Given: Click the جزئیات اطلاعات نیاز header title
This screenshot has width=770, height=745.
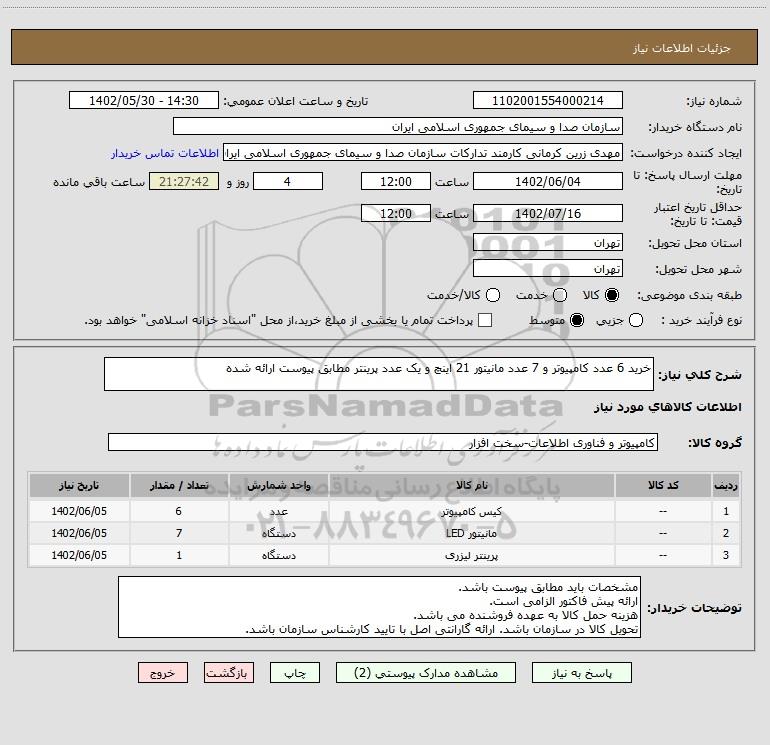Looking at the screenshot, I should pyautogui.click(x=681, y=48).
